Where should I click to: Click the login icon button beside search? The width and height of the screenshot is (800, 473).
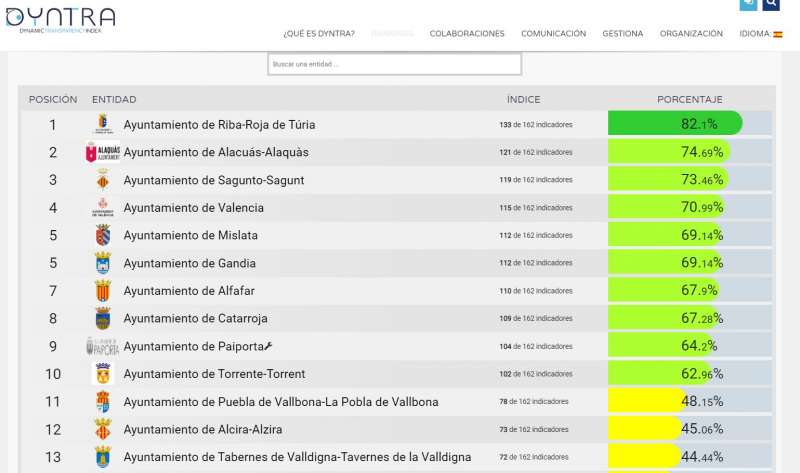click(748, 5)
